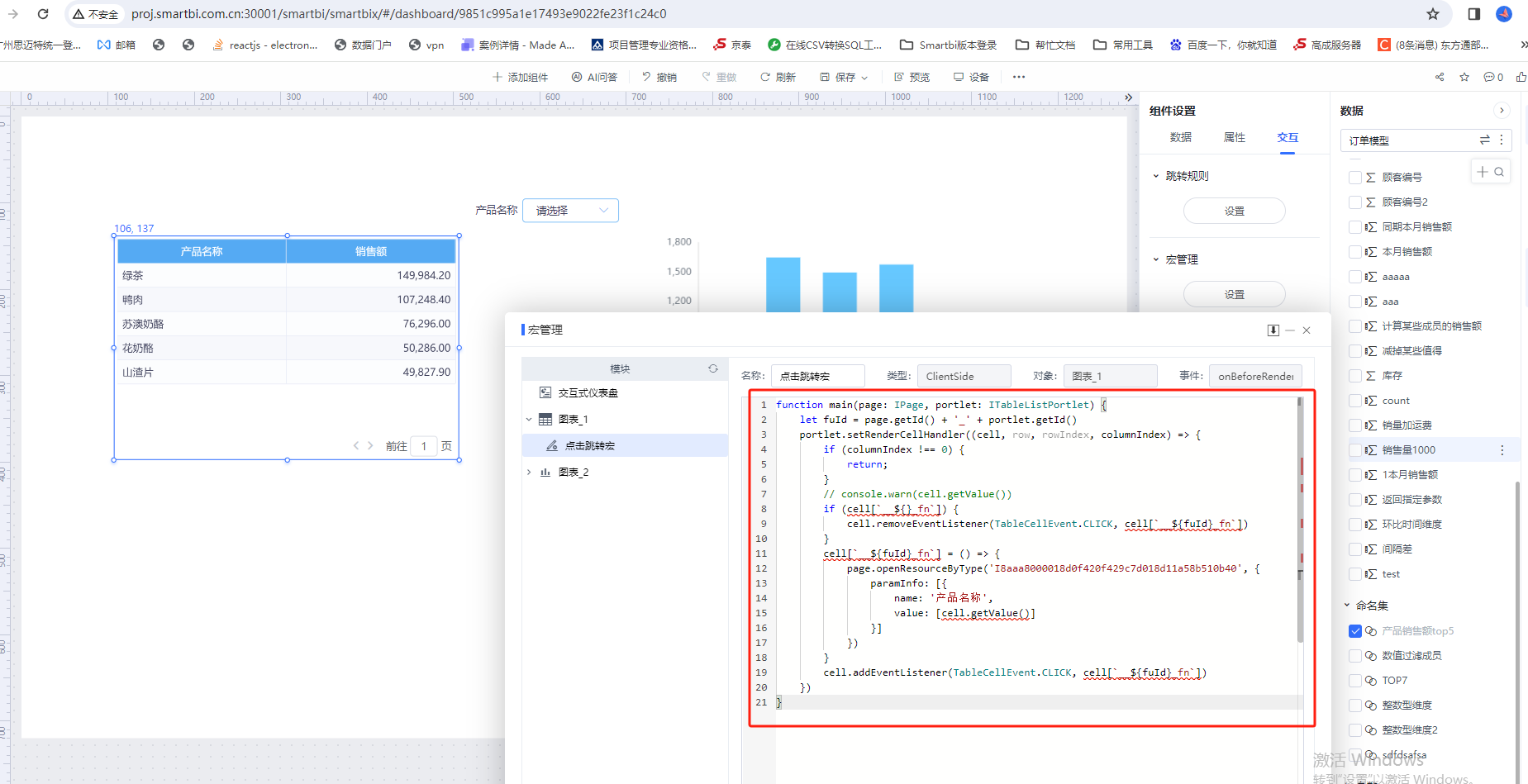Click the thumbs-up like icon

click(x=1521, y=77)
